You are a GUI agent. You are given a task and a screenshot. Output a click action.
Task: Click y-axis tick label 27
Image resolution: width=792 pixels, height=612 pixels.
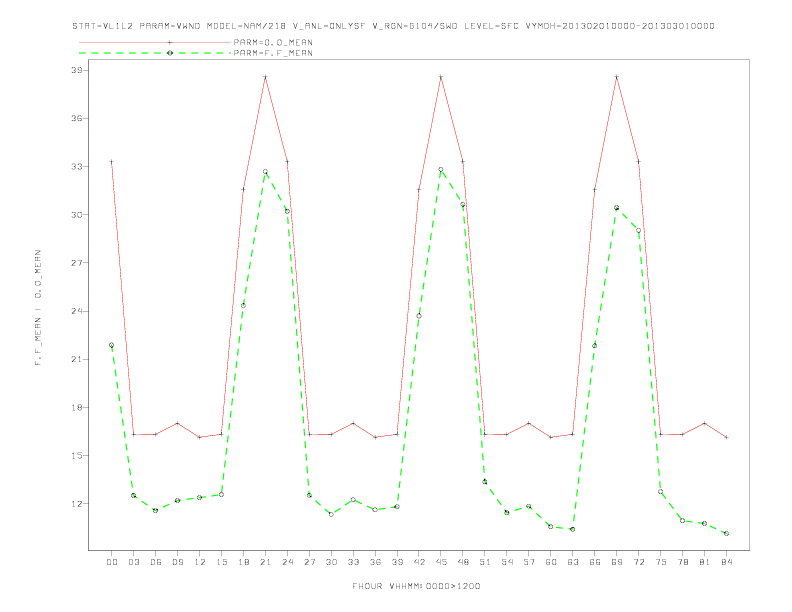point(76,263)
